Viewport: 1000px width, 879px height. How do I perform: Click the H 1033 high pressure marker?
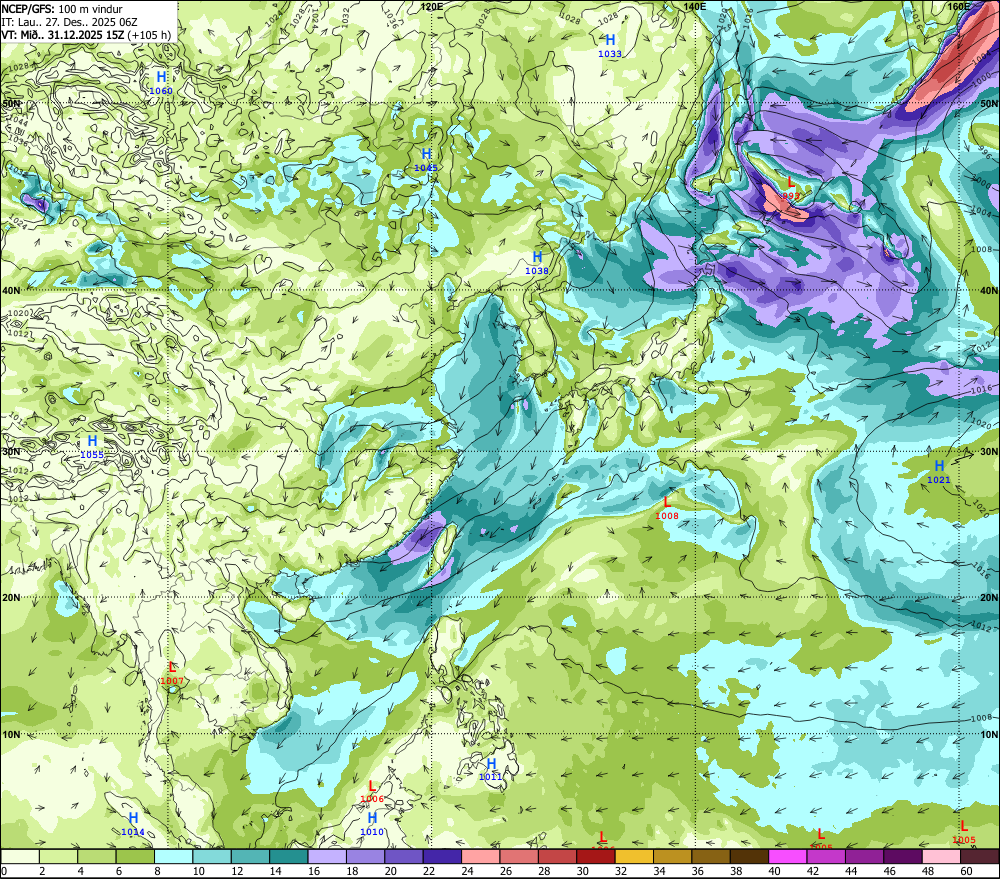610,46
